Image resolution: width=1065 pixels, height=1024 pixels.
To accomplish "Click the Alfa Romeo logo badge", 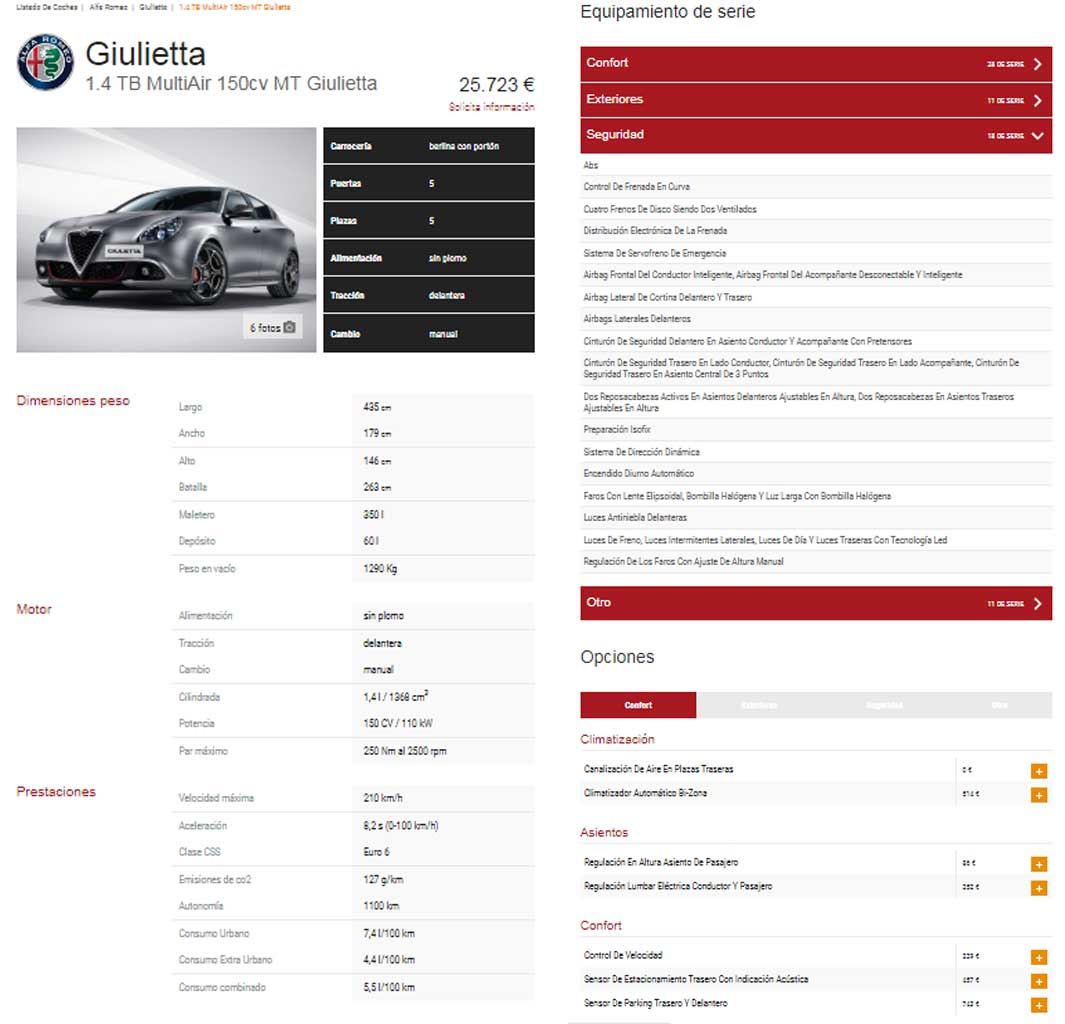I will tap(46, 62).
